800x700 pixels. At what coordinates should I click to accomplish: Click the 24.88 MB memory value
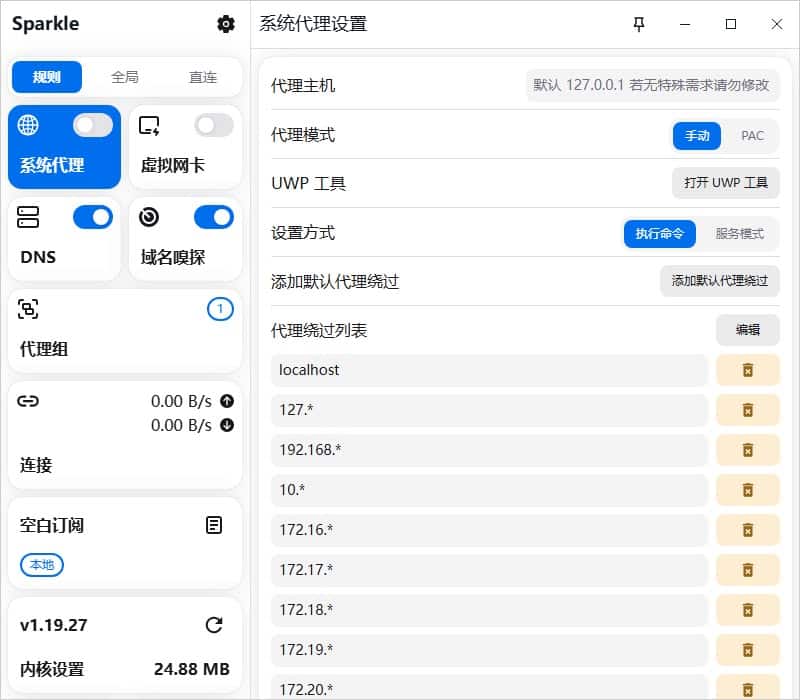click(192, 669)
